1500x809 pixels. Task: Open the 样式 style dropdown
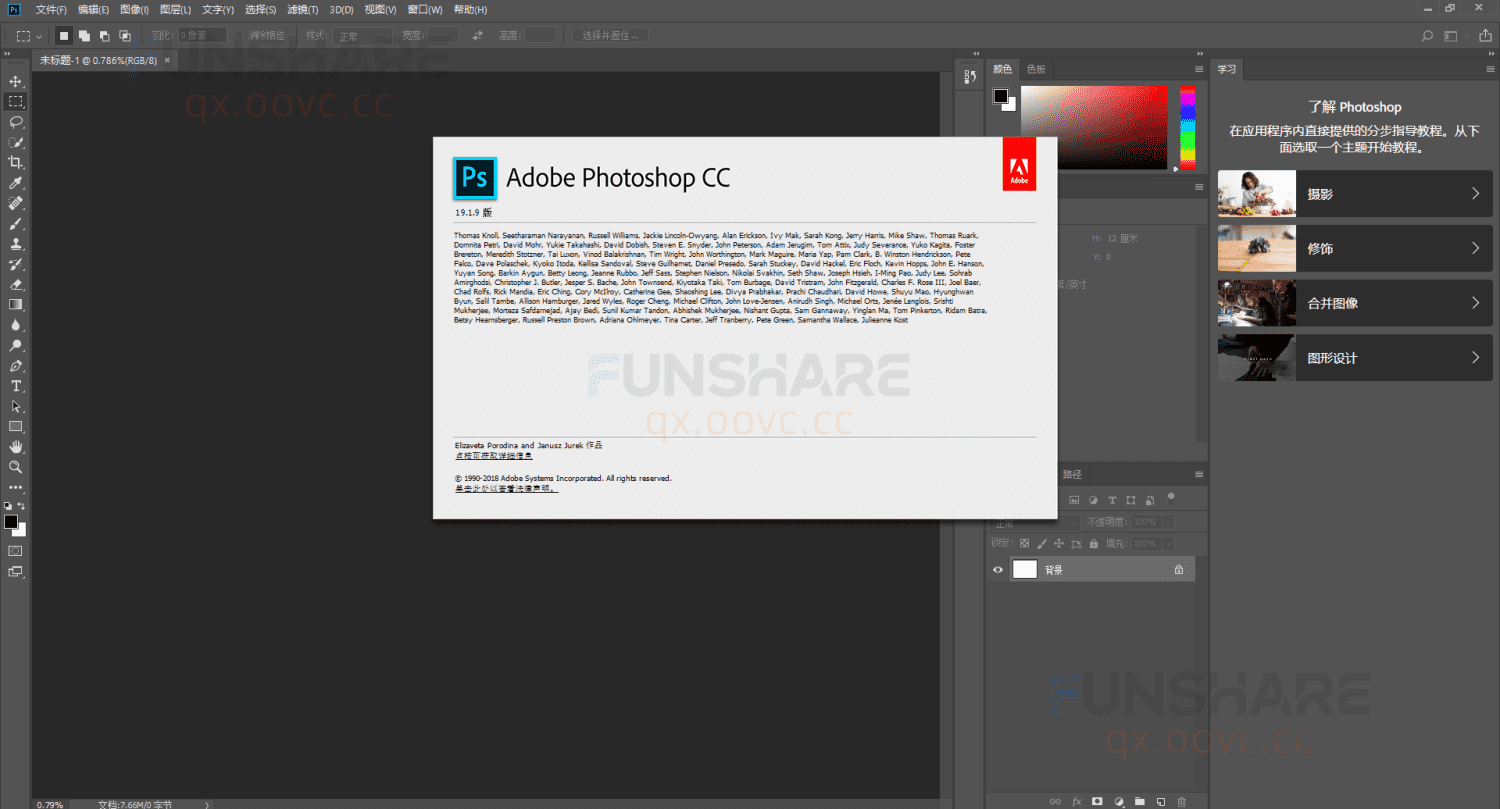(364, 36)
